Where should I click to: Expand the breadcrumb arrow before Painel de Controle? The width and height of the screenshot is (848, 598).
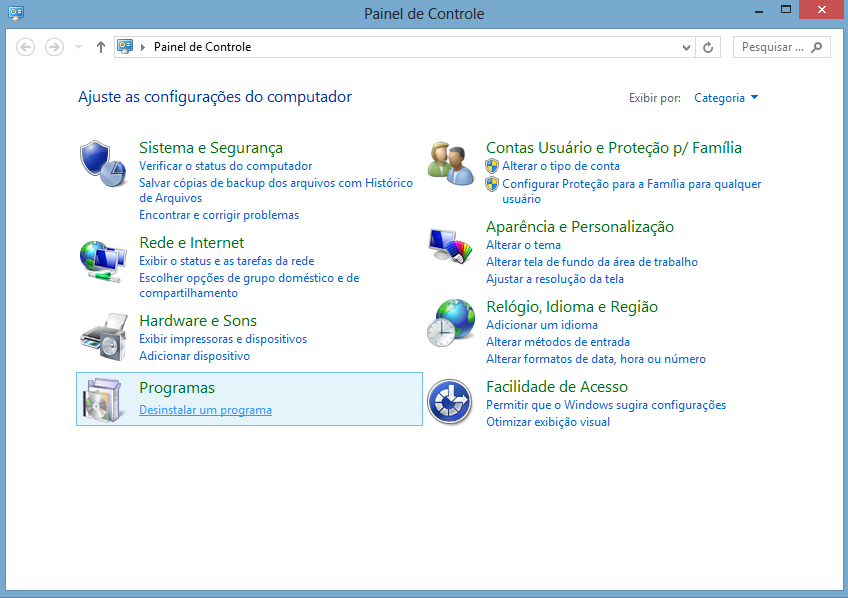click(x=143, y=47)
